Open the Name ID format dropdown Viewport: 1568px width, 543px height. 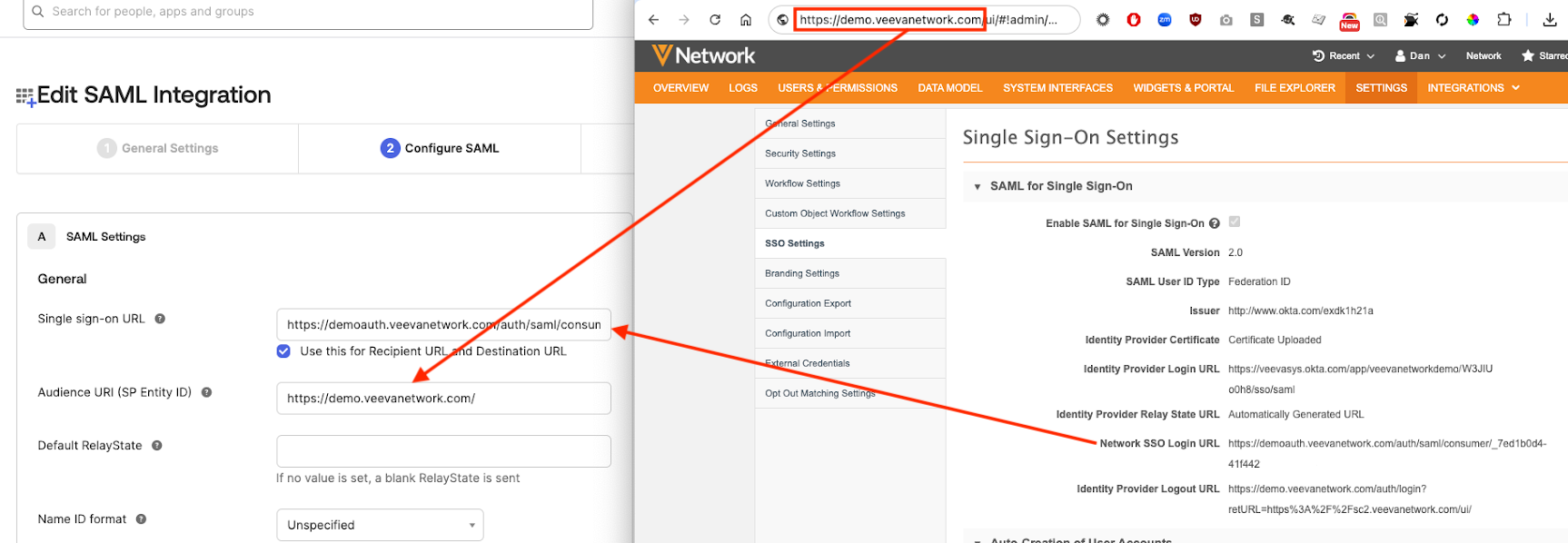point(380,525)
